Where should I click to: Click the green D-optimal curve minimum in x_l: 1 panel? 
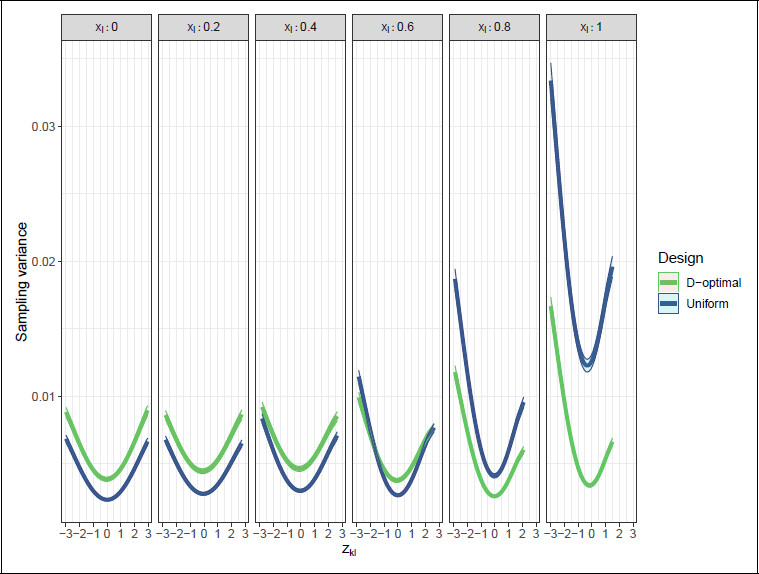click(x=591, y=484)
